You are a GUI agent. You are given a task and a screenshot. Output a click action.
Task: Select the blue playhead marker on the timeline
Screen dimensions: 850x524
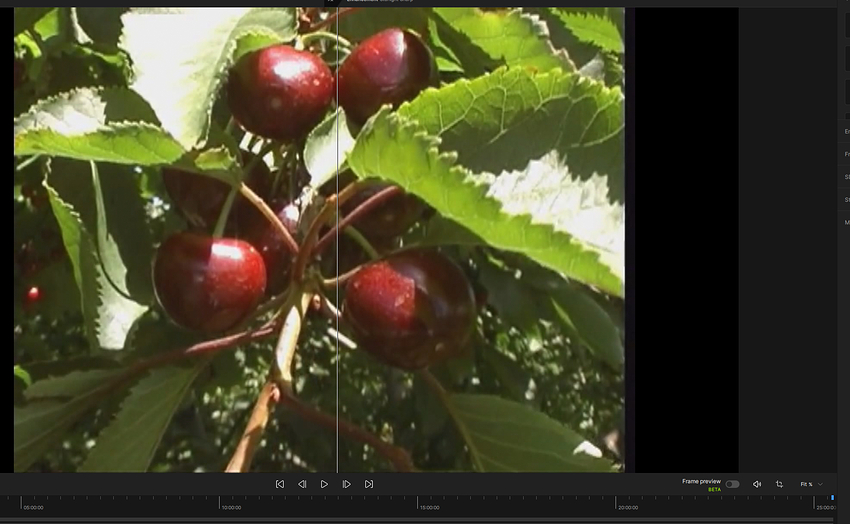[x=832, y=497]
